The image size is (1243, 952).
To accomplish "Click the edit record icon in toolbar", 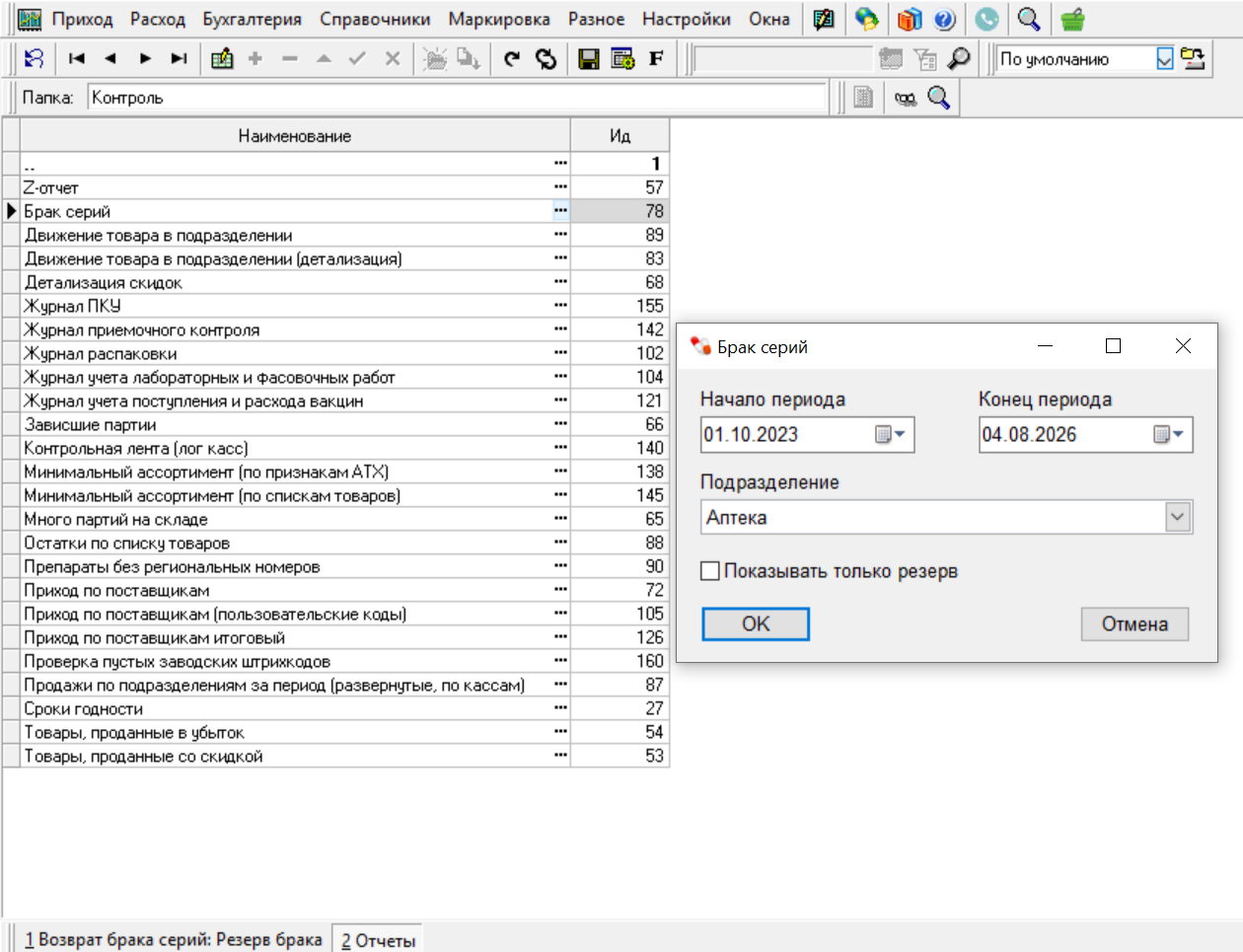I will pyautogui.click(x=222, y=59).
